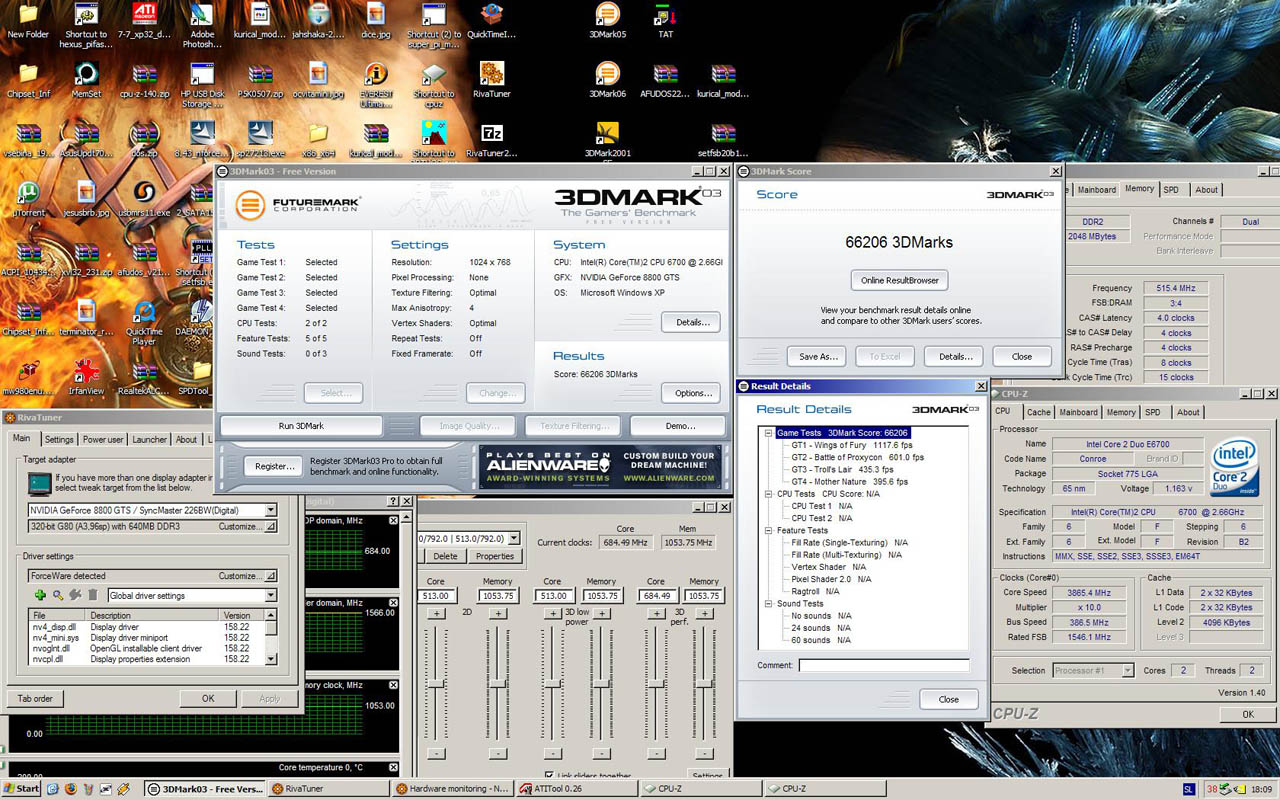Viewport: 1280px width, 800px height.
Task: Click the Options button in 3DMark03 Results
Action: coord(693,393)
